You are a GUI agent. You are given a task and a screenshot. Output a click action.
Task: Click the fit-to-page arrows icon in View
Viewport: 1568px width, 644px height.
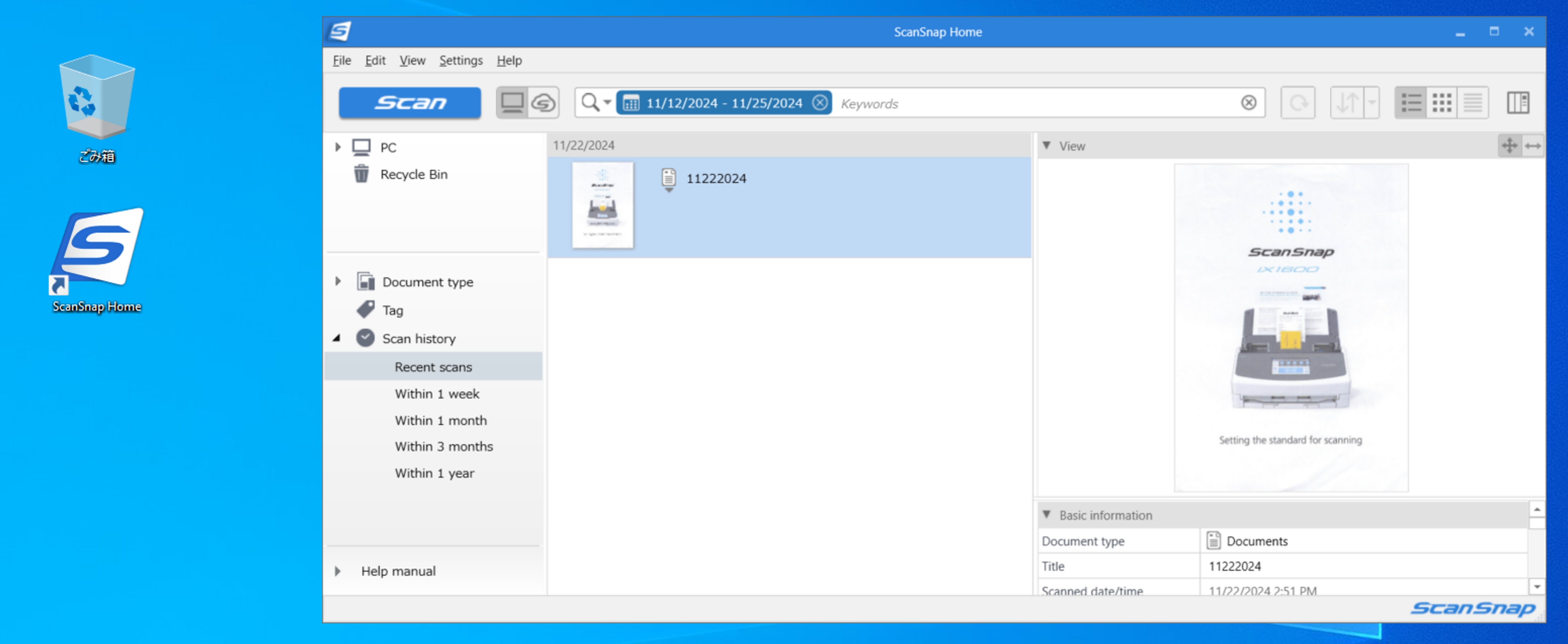1509,145
